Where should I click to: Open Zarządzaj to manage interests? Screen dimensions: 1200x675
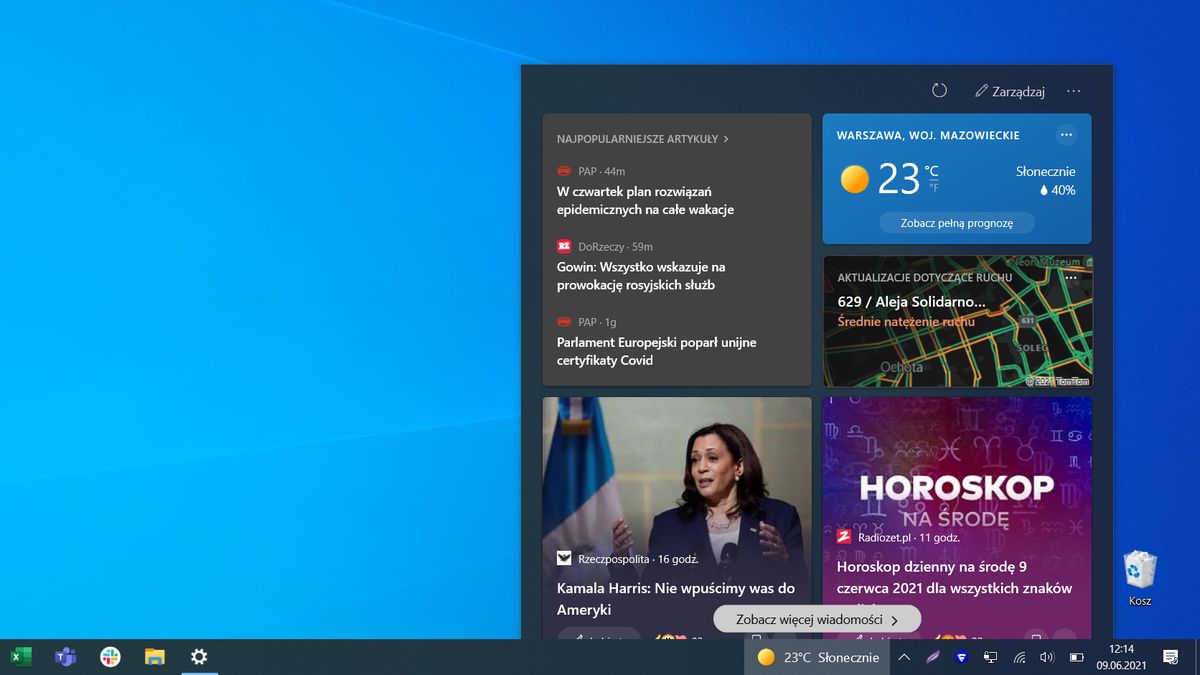click(x=1012, y=90)
